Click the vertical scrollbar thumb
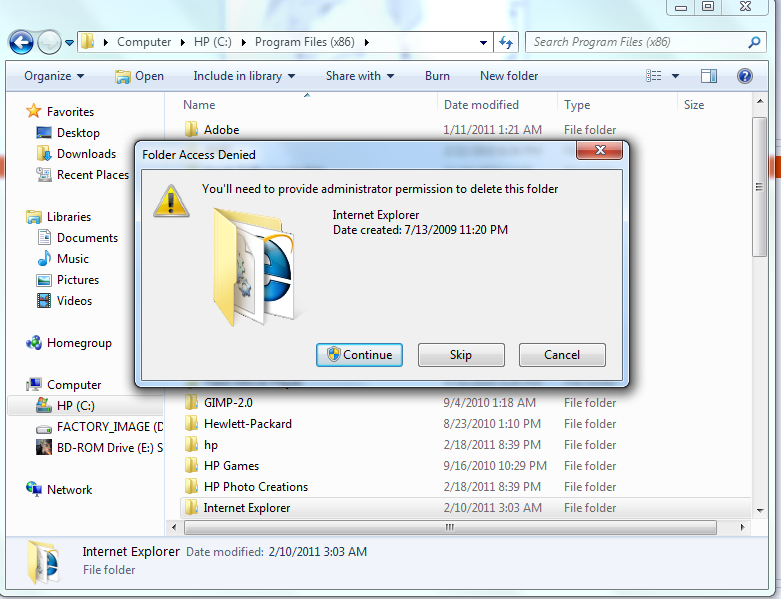This screenshot has width=781, height=599. (760, 187)
